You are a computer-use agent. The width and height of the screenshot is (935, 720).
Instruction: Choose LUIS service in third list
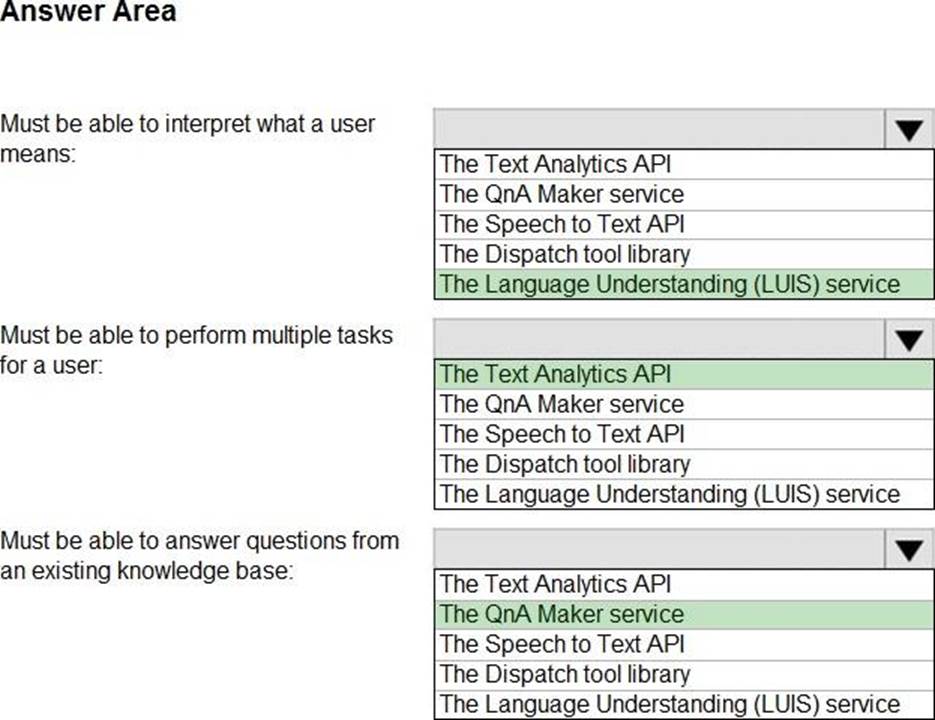(x=684, y=704)
